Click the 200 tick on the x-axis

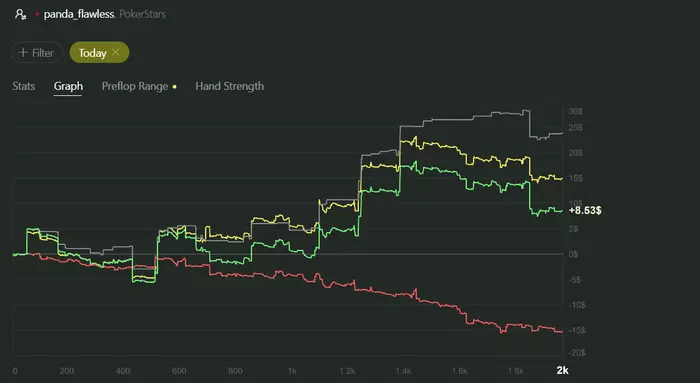[x=67, y=371]
